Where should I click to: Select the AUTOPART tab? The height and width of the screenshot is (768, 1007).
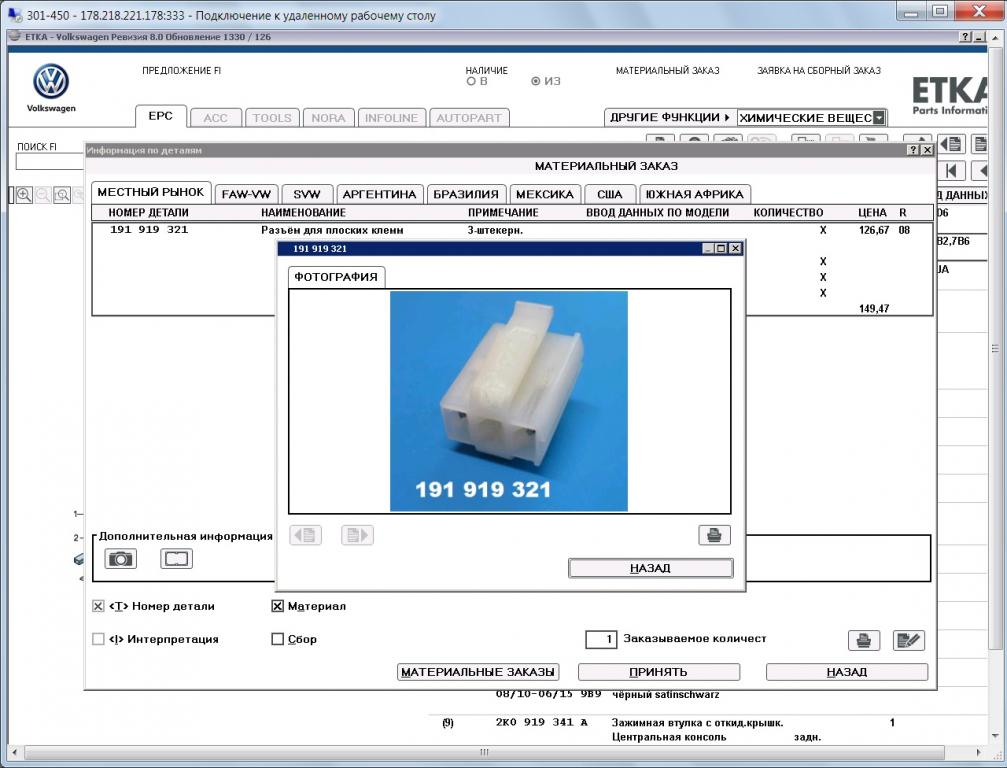(x=469, y=118)
